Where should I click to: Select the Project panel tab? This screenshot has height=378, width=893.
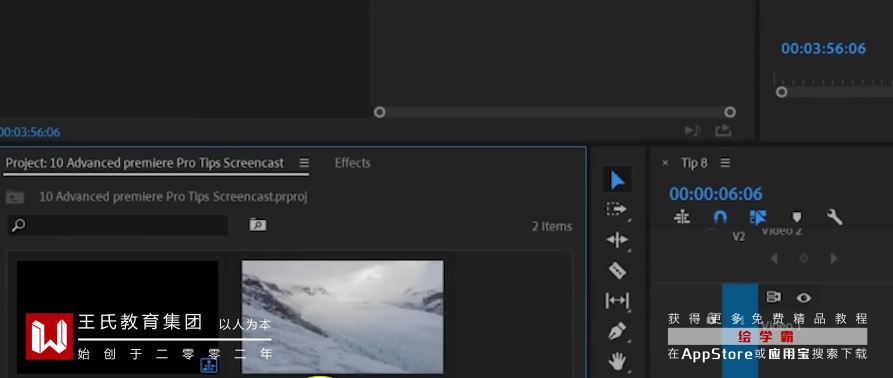point(145,163)
